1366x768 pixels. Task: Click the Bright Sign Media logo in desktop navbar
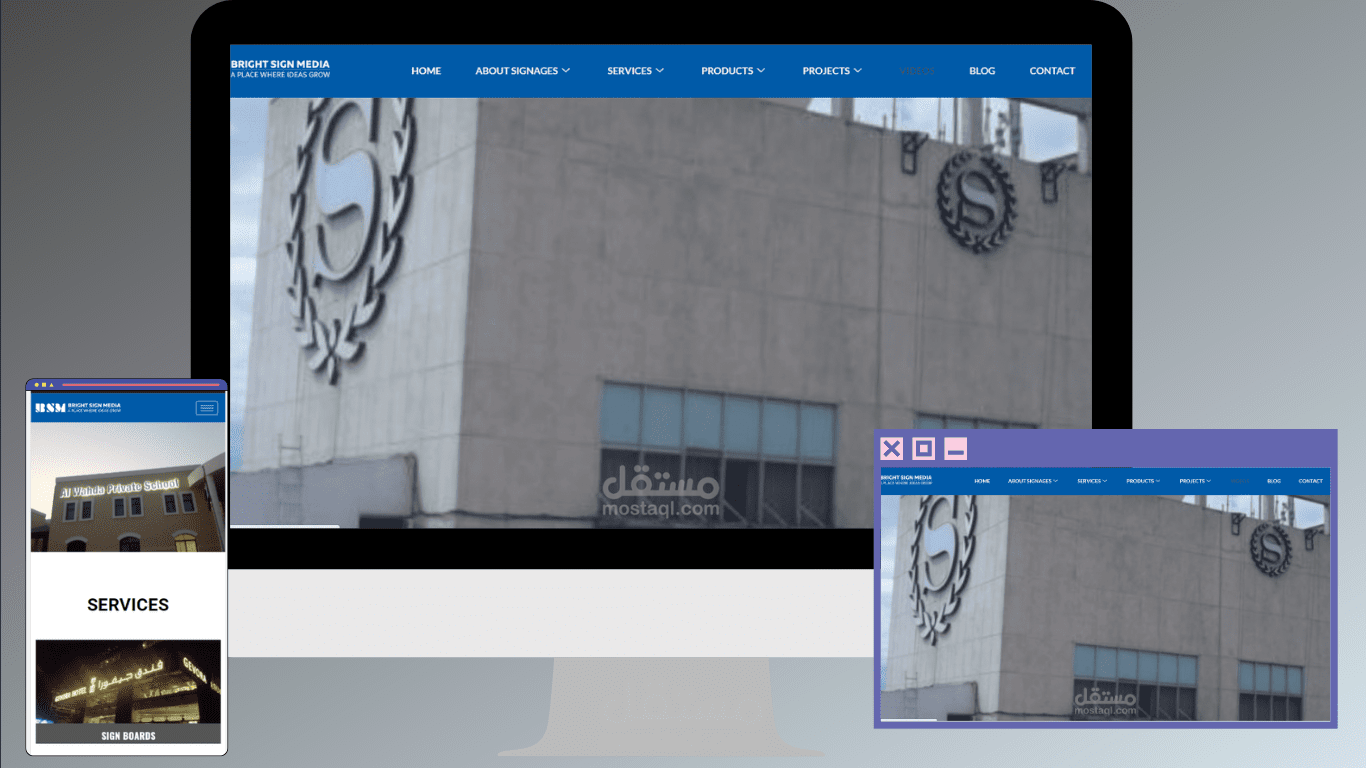point(280,66)
